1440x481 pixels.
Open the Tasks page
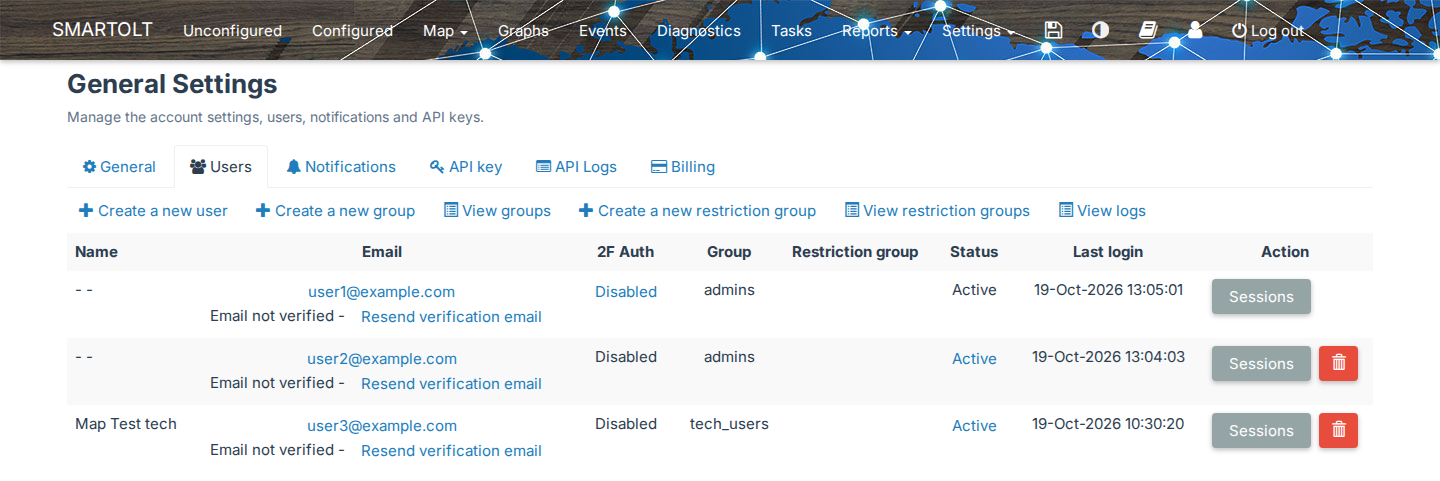pos(791,31)
